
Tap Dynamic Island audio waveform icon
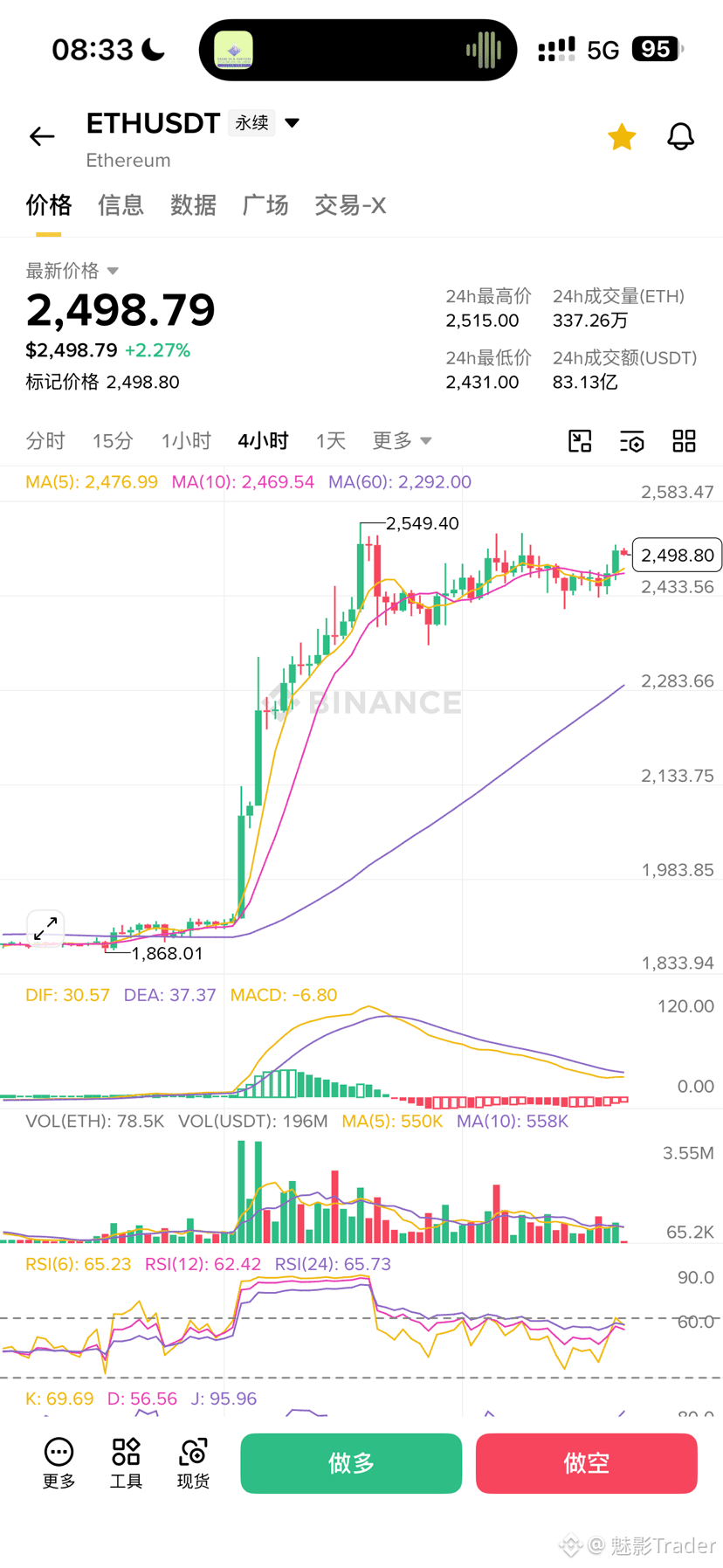(483, 50)
